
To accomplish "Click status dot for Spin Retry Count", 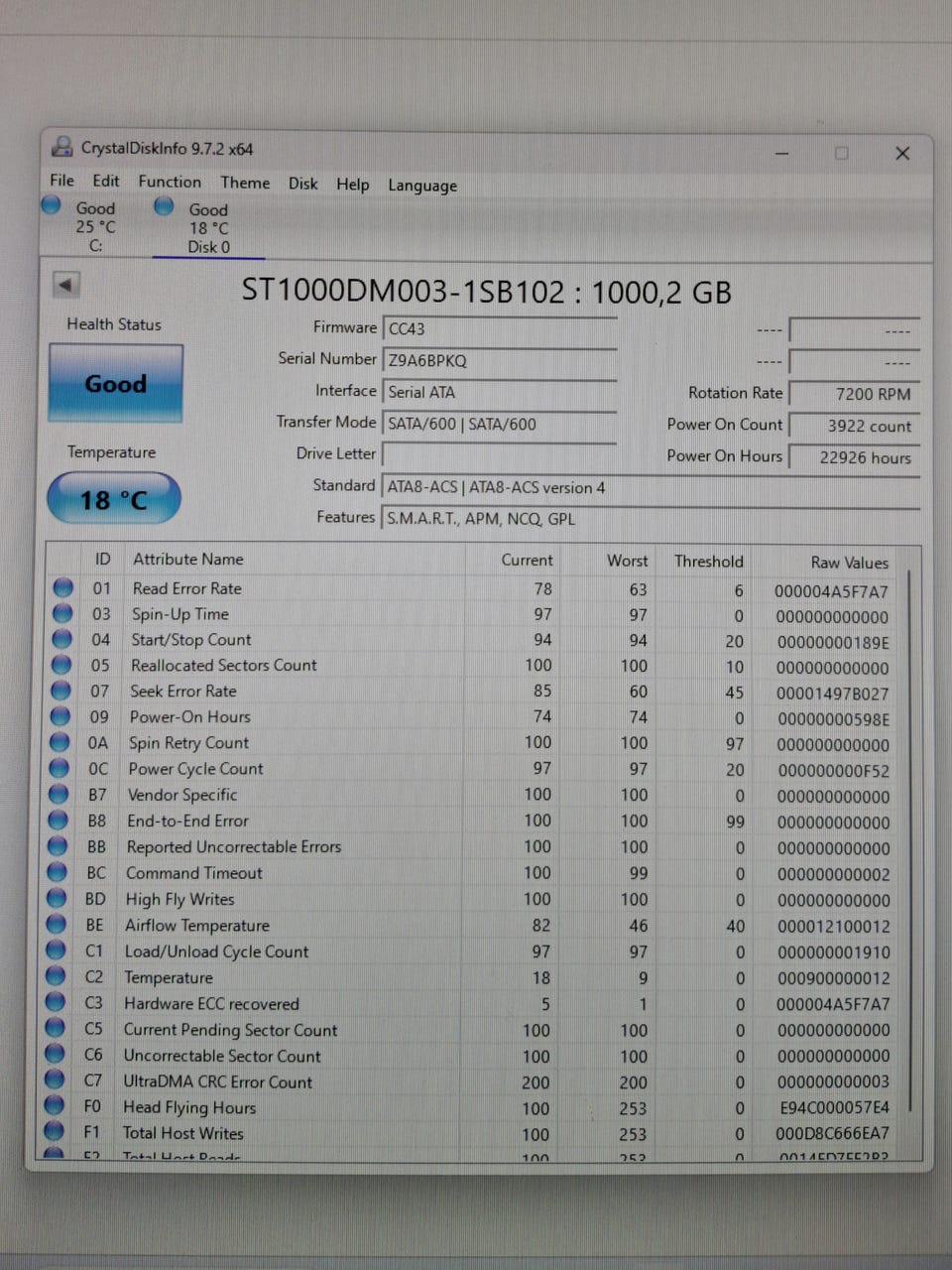I will coord(59,742).
